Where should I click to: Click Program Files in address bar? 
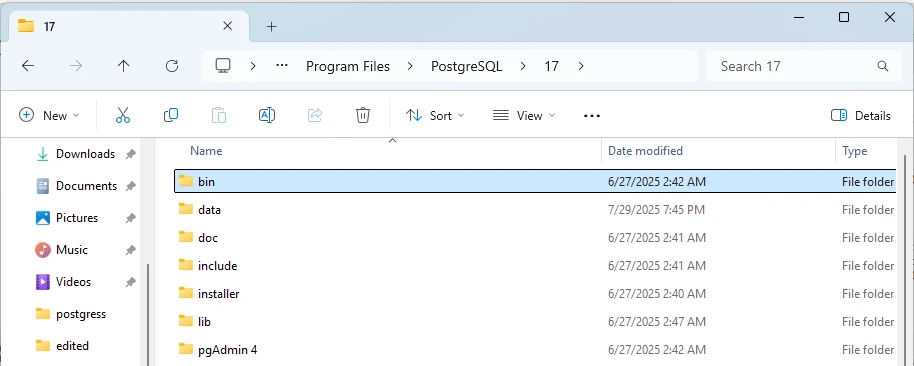point(348,66)
